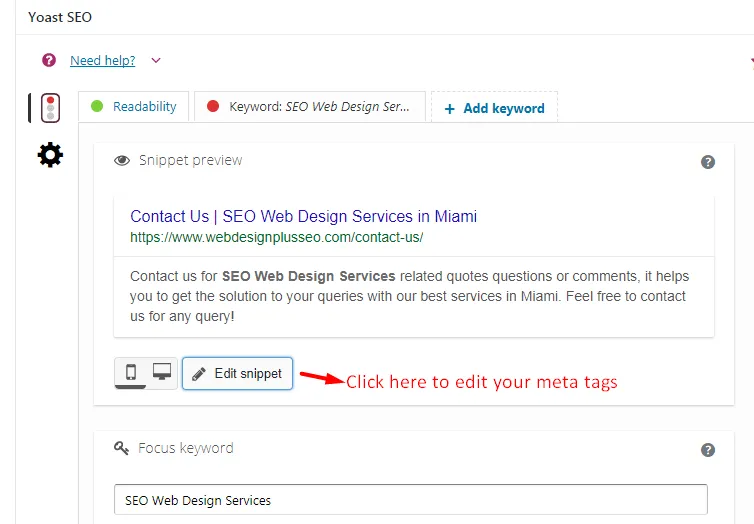
Task: Click the snippet title "Contact Us | SEO Web Design"
Action: pyautogui.click(x=303, y=216)
